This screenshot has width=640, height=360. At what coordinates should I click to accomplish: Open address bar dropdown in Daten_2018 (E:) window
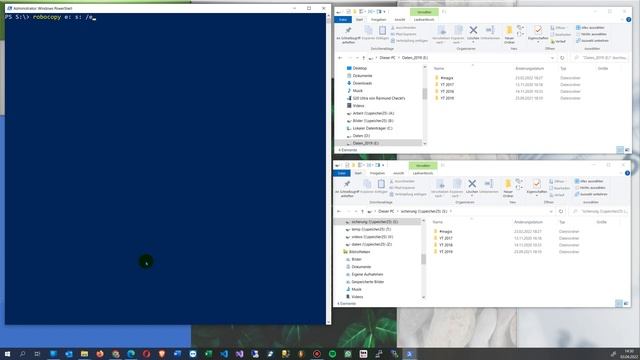click(x=552, y=58)
